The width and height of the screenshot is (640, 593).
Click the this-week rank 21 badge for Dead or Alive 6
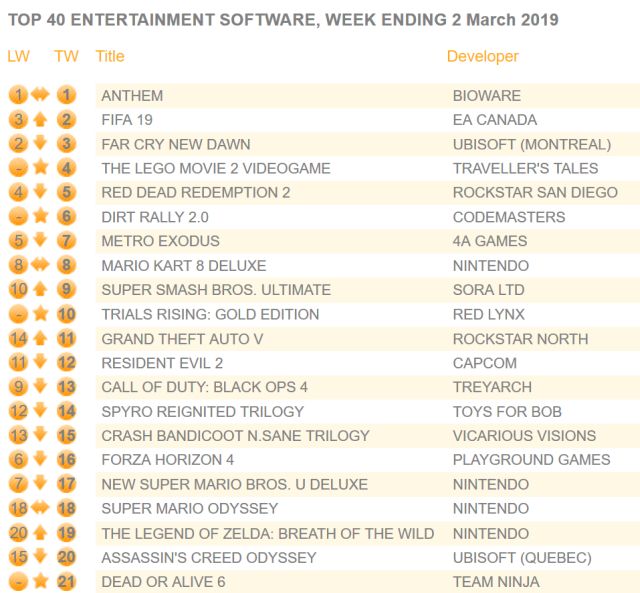67,581
